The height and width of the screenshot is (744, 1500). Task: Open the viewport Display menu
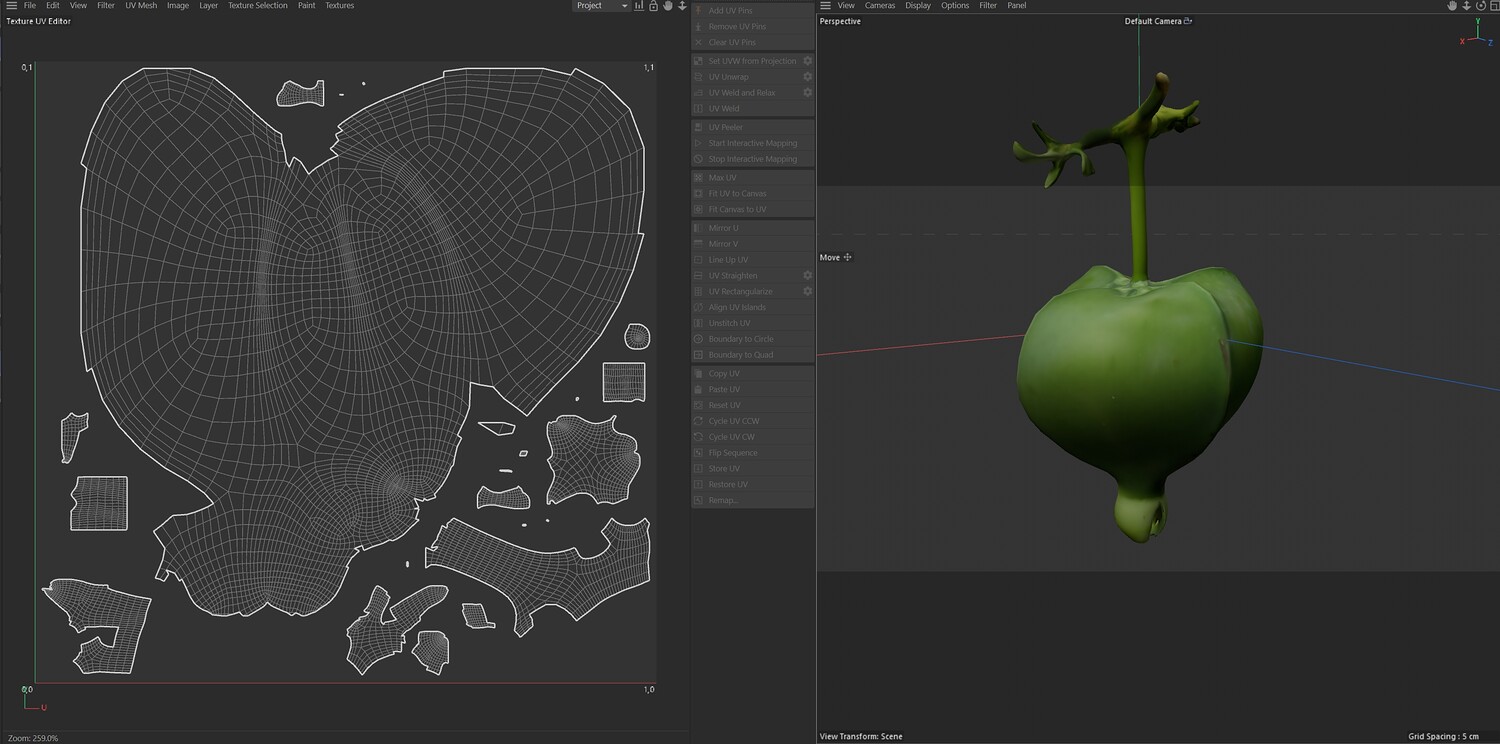[x=918, y=6]
